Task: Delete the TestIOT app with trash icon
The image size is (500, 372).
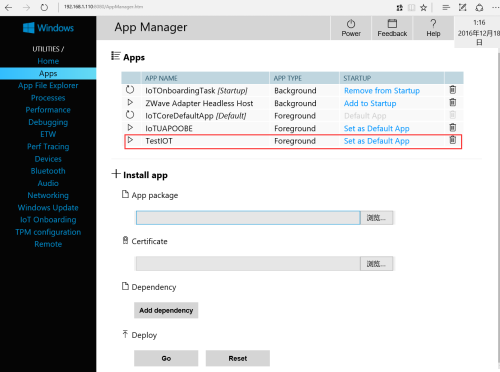Action: point(452,140)
